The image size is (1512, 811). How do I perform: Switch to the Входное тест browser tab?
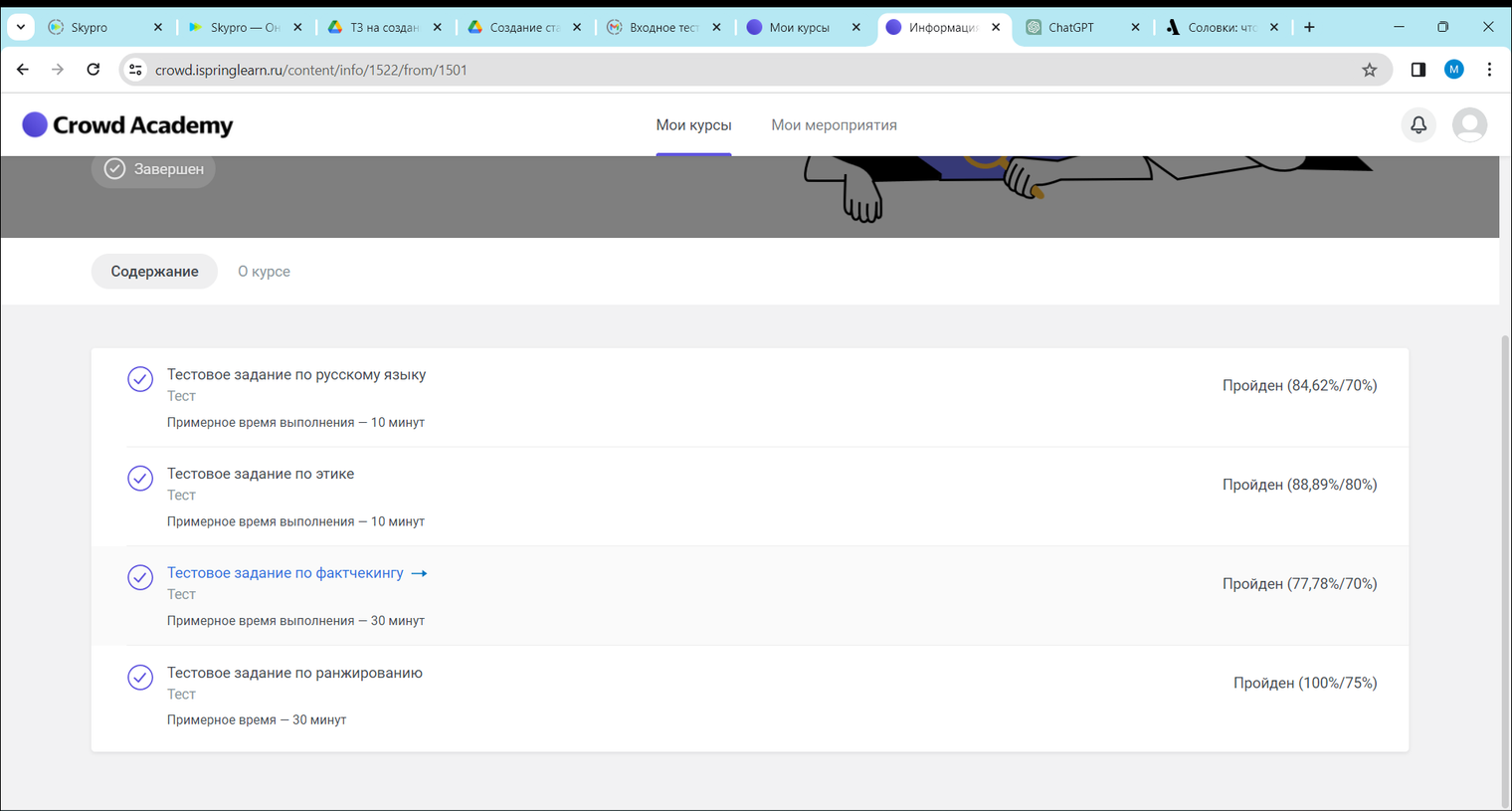662,27
